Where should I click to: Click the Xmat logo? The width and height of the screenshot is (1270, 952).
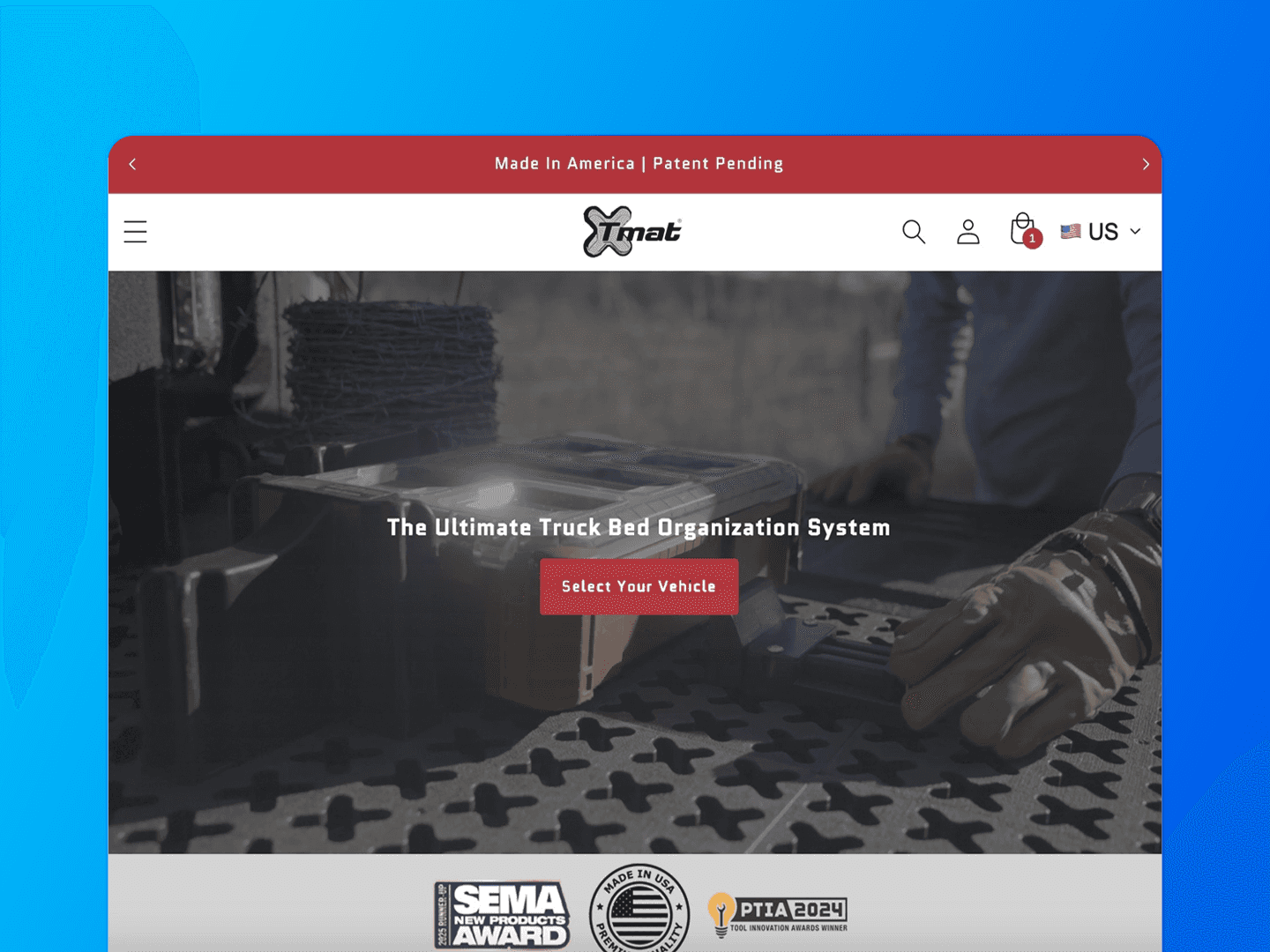click(632, 231)
